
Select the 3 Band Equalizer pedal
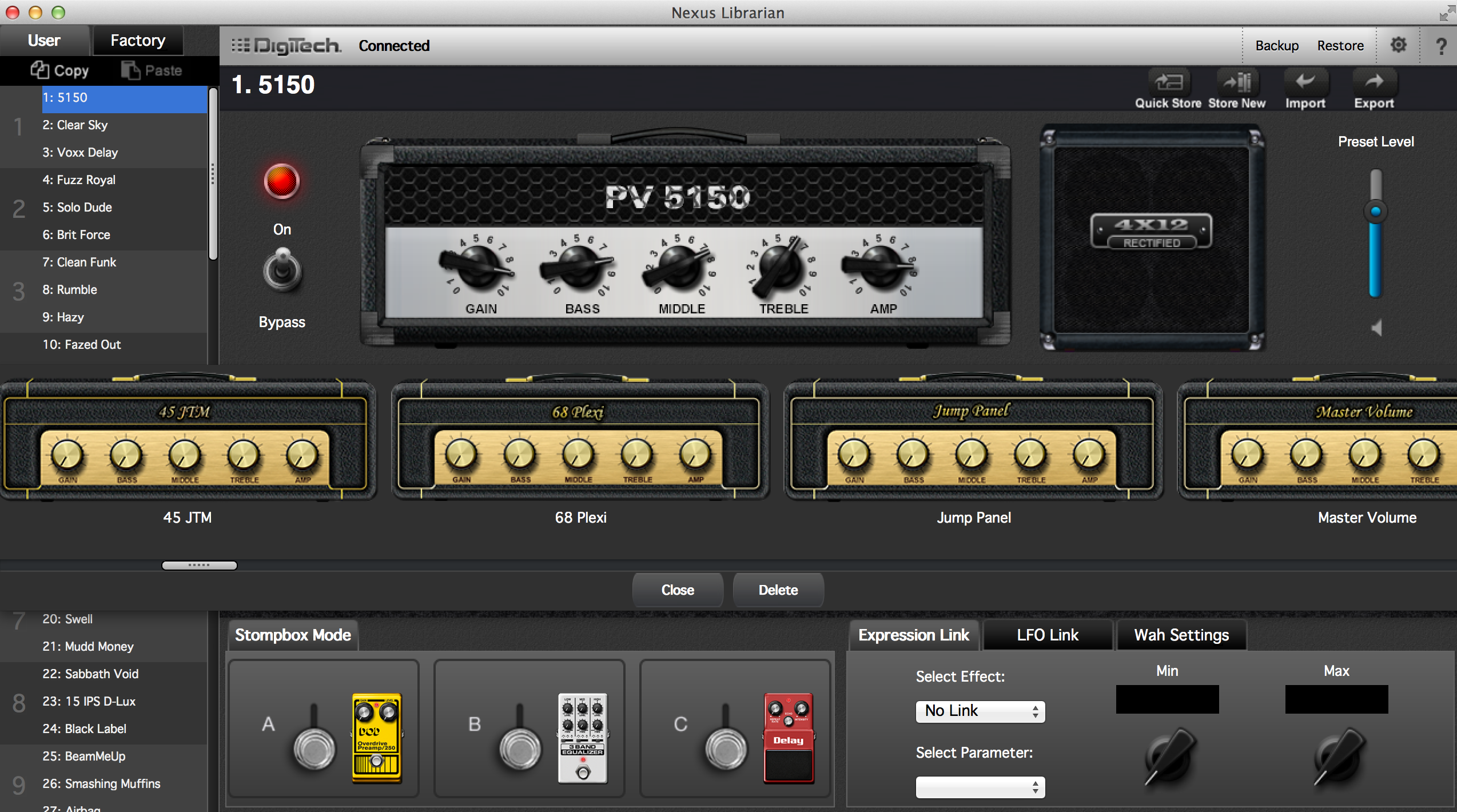pyautogui.click(x=583, y=738)
